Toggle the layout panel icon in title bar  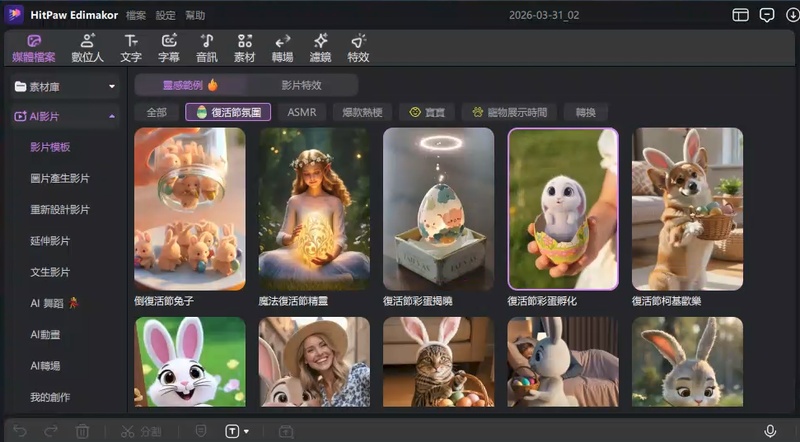click(x=740, y=15)
